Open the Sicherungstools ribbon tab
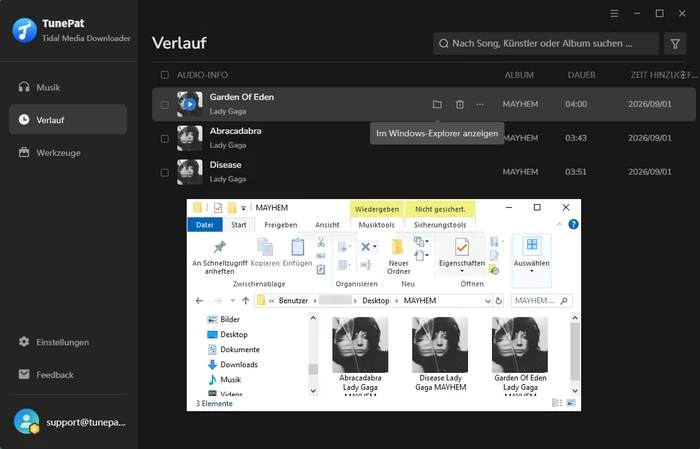This screenshot has height=449, width=700. click(440, 225)
